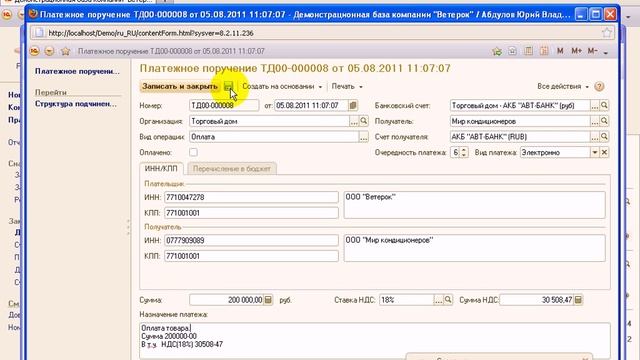
Task: Open Структура подчинен... in navigation panel
Action: pyautogui.click(x=76, y=104)
